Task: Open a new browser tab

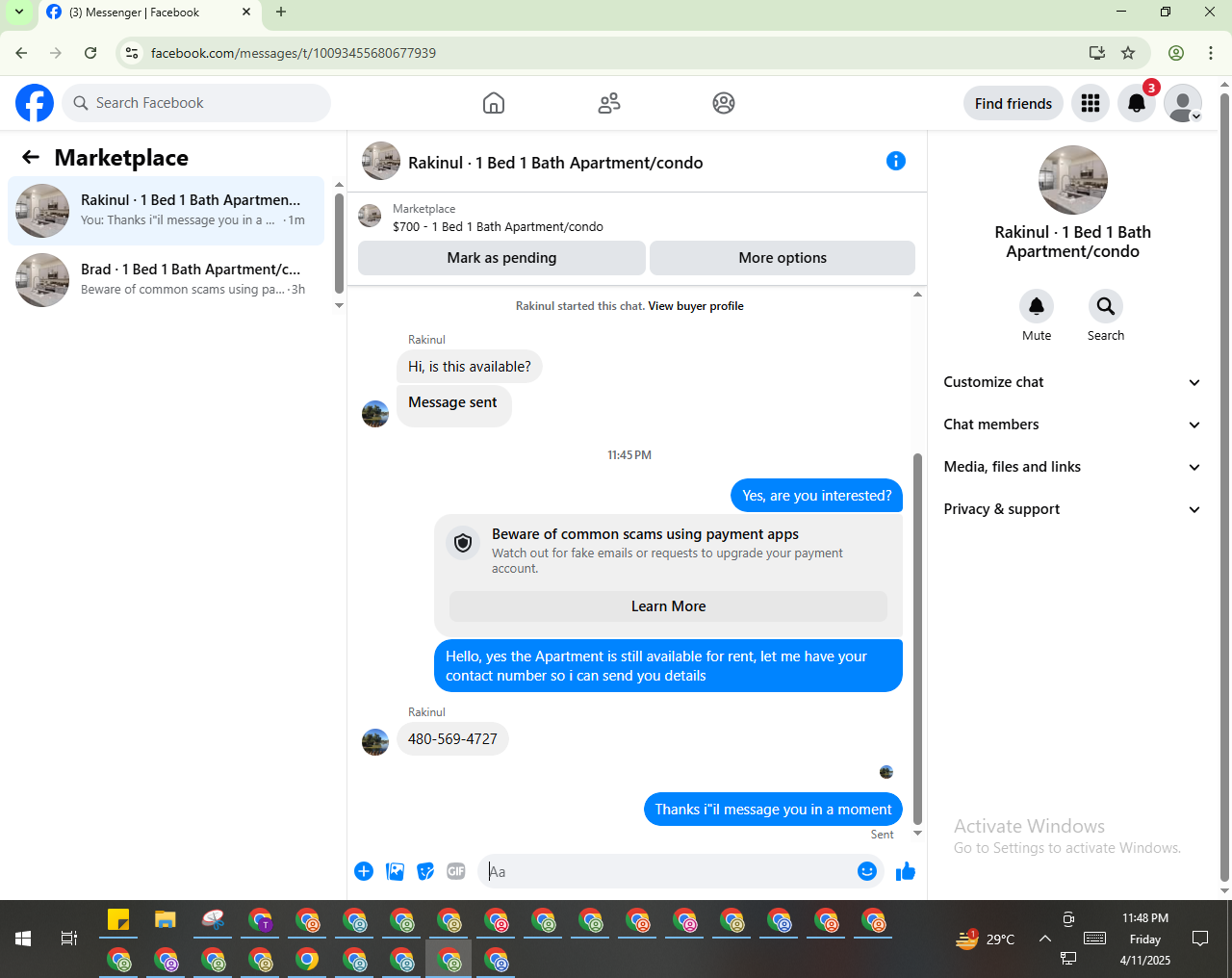Action: pyautogui.click(x=281, y=13)
